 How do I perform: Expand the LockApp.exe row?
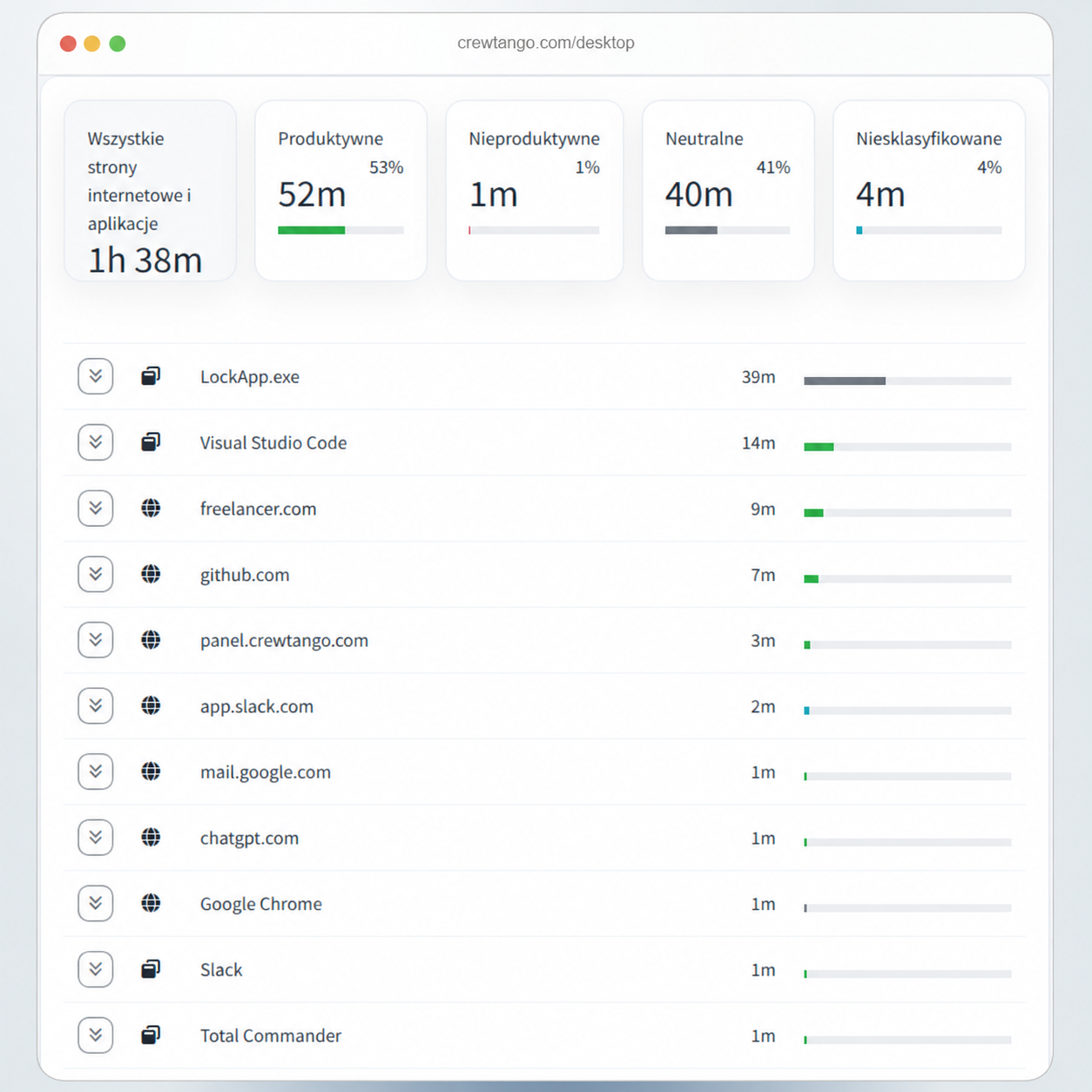pyautogui.click(x=96, y=376)
